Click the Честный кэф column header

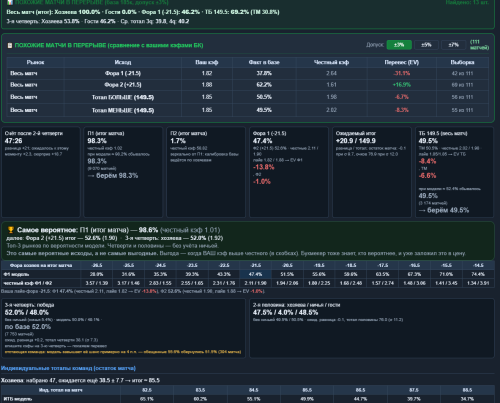(x=331, y=62)
